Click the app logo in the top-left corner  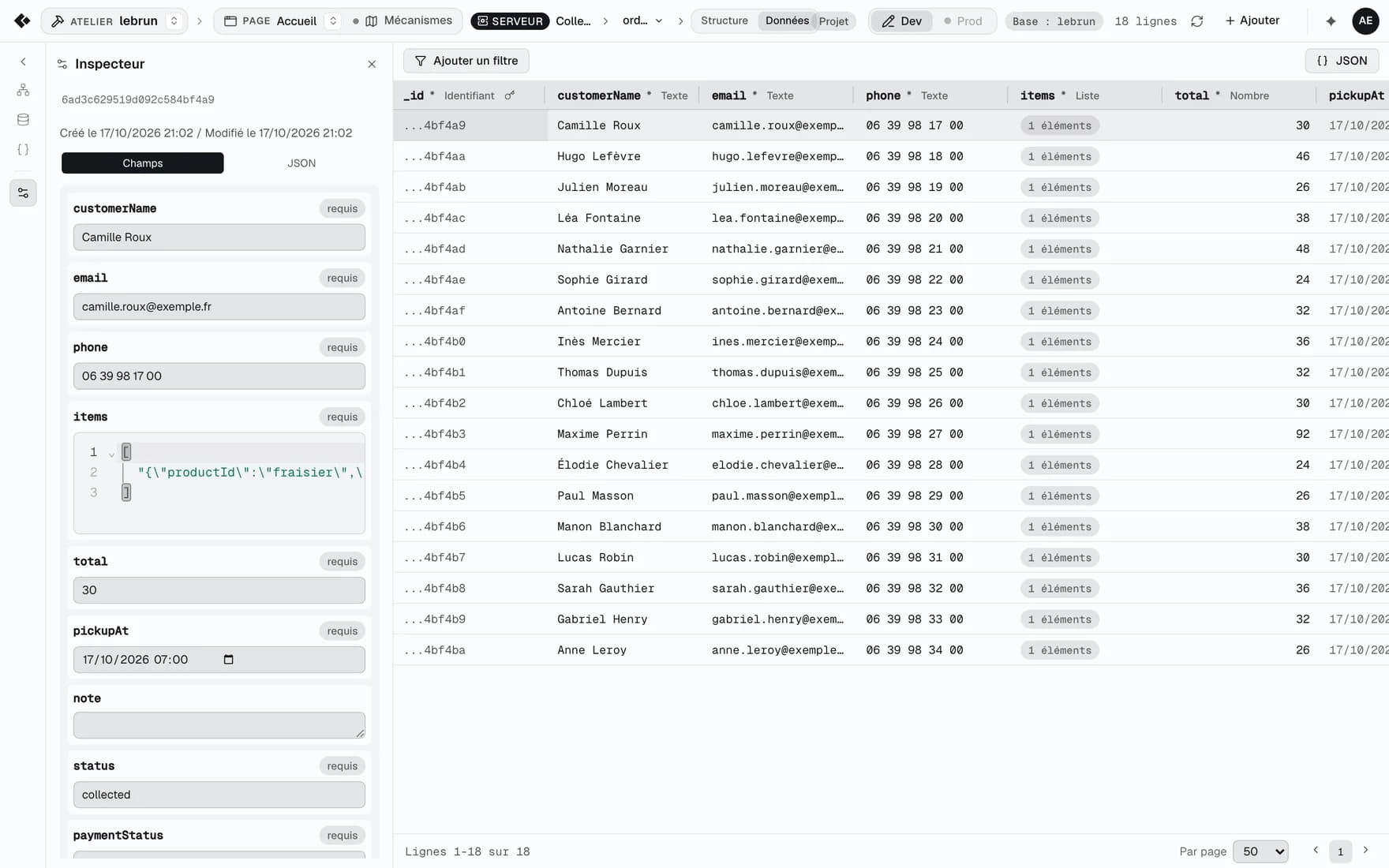click(22, 21)
